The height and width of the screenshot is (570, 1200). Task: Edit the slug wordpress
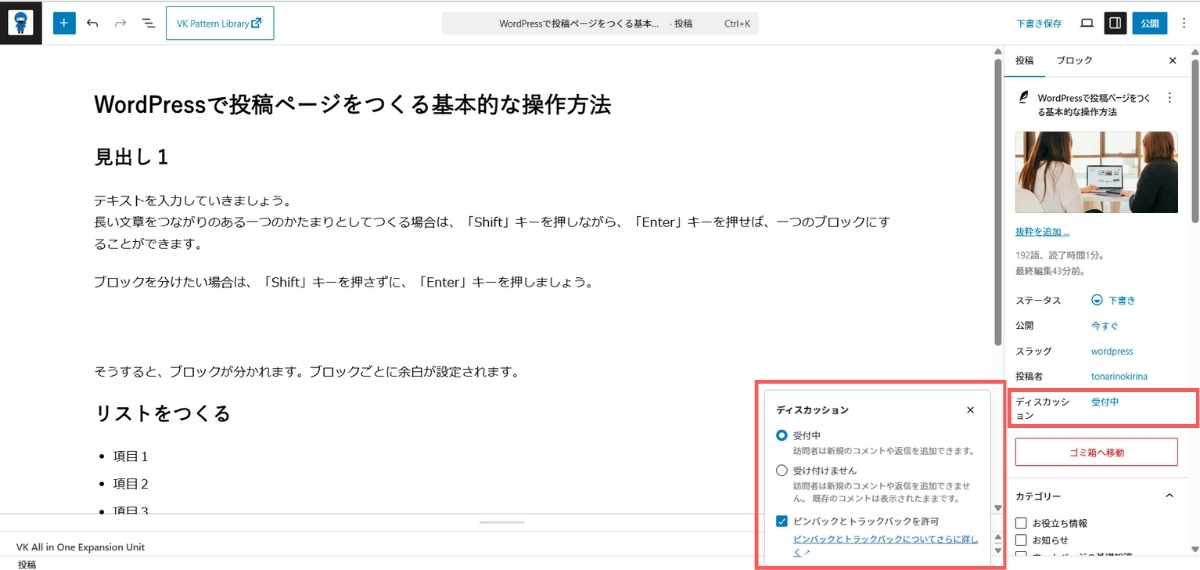coord(1112,352)
